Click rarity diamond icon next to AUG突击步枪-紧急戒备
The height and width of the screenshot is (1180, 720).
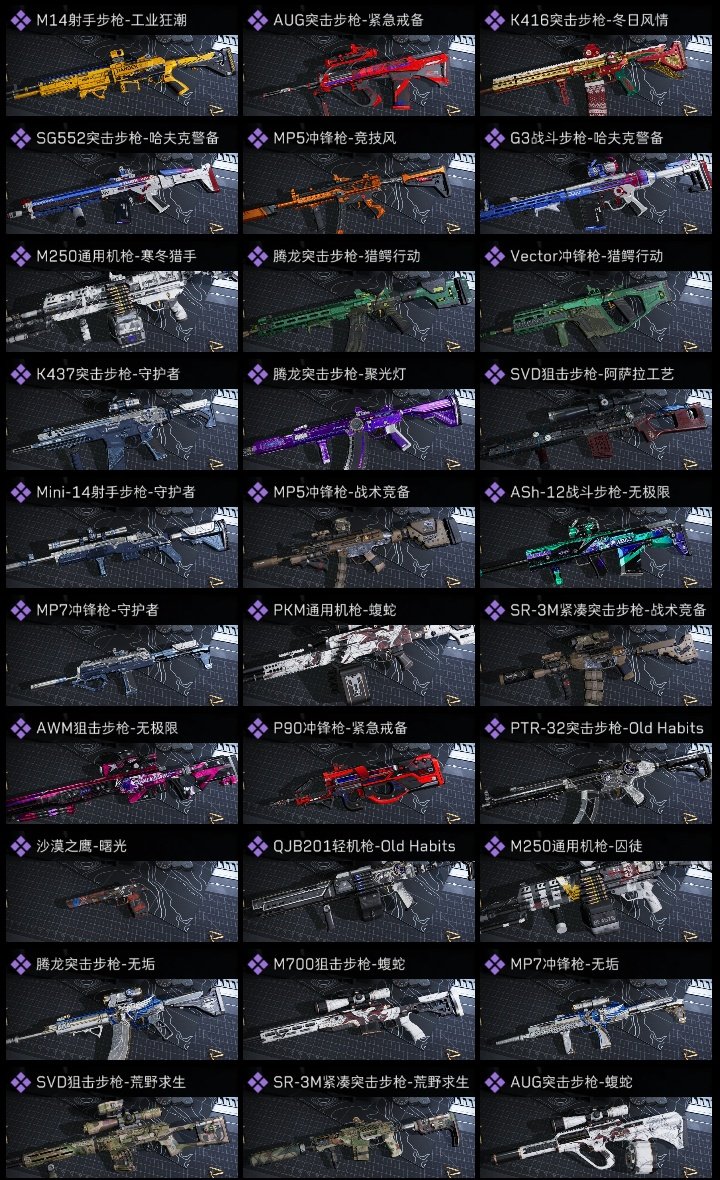coord(257,20)
